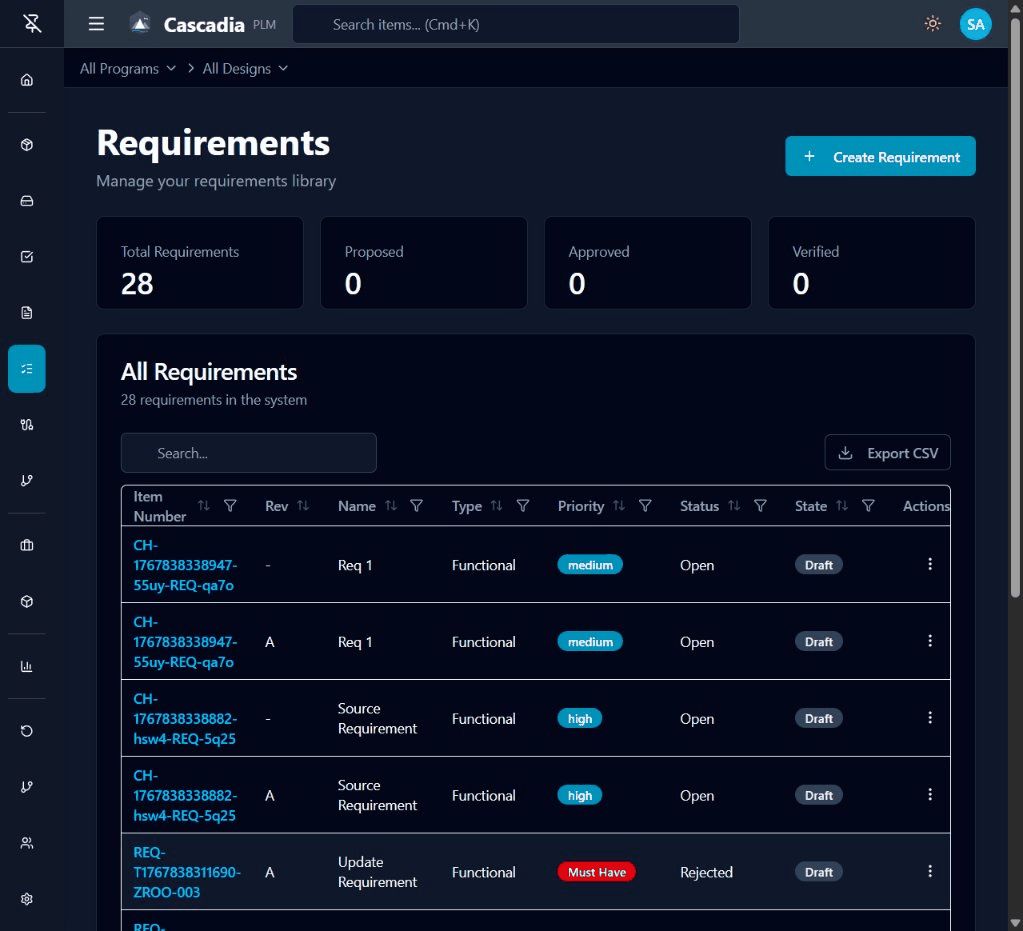
Task: Open the SA user avatar menu
Action: click(x=975, y=23)
